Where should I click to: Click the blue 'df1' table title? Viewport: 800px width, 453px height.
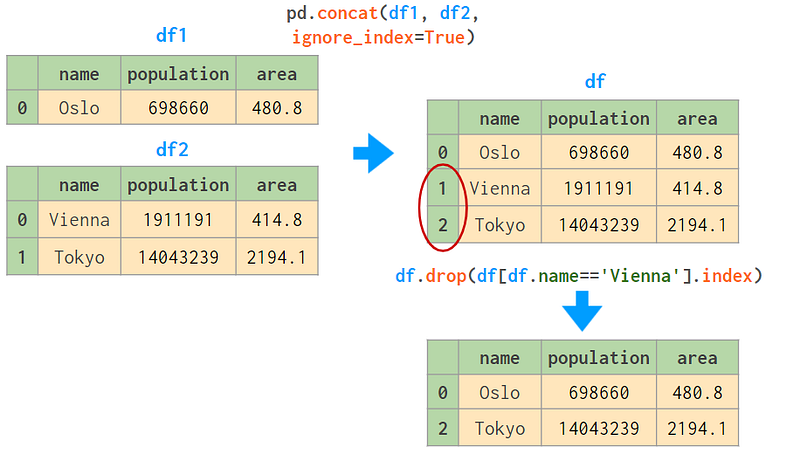pyautogui.click(x=171, y=35)
